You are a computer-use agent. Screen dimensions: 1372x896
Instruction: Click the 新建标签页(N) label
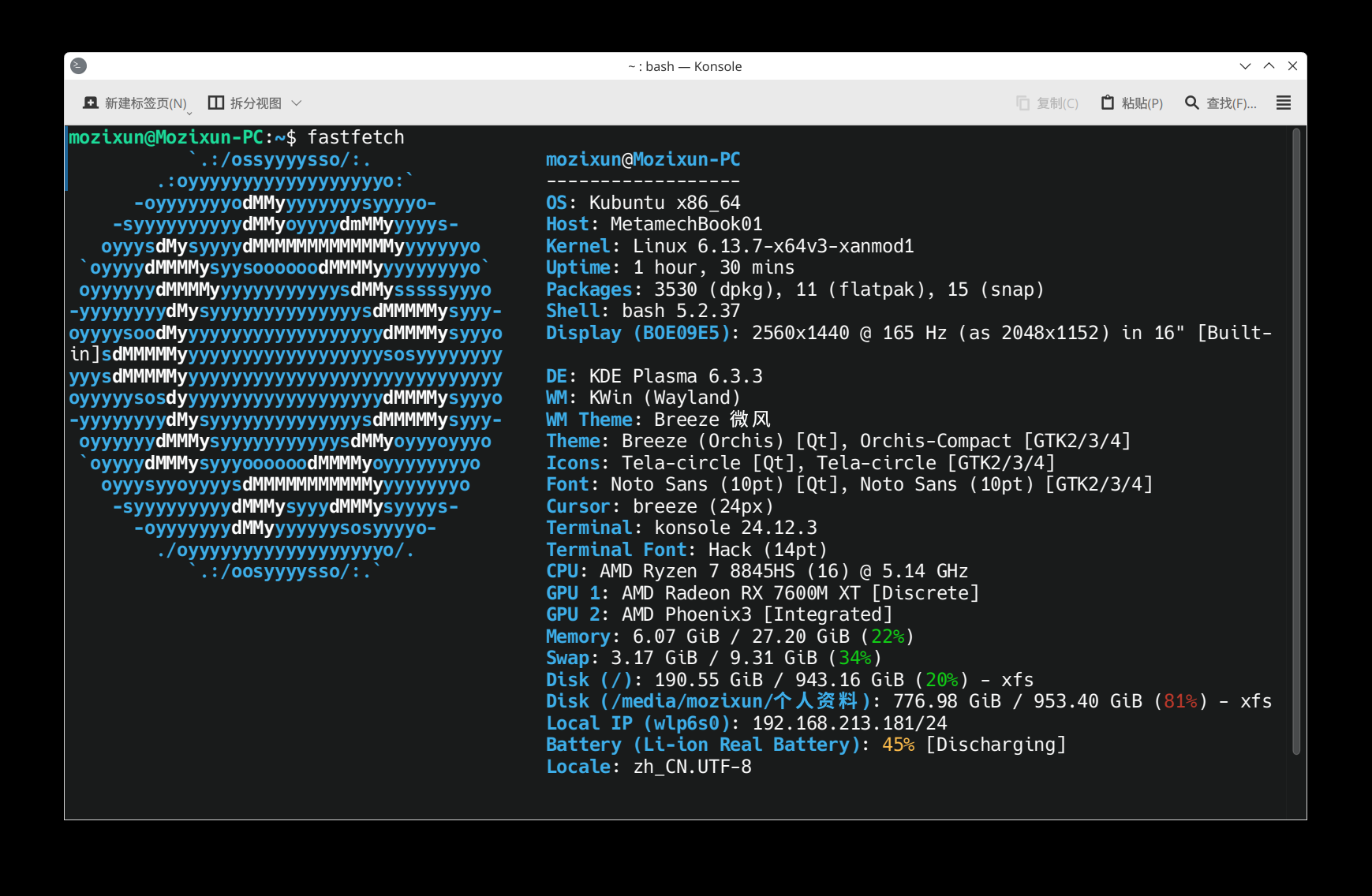(146, 103)
